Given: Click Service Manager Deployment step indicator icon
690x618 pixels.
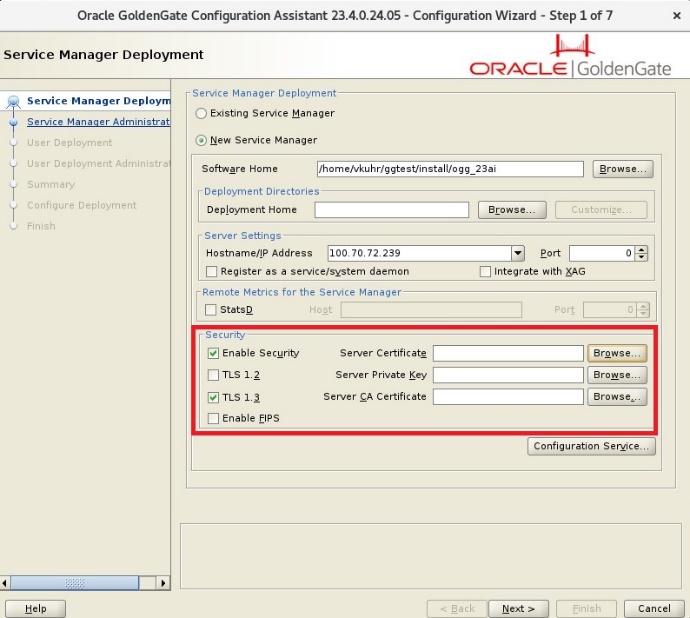Looking at the screenshot, I should click(14, 101).
